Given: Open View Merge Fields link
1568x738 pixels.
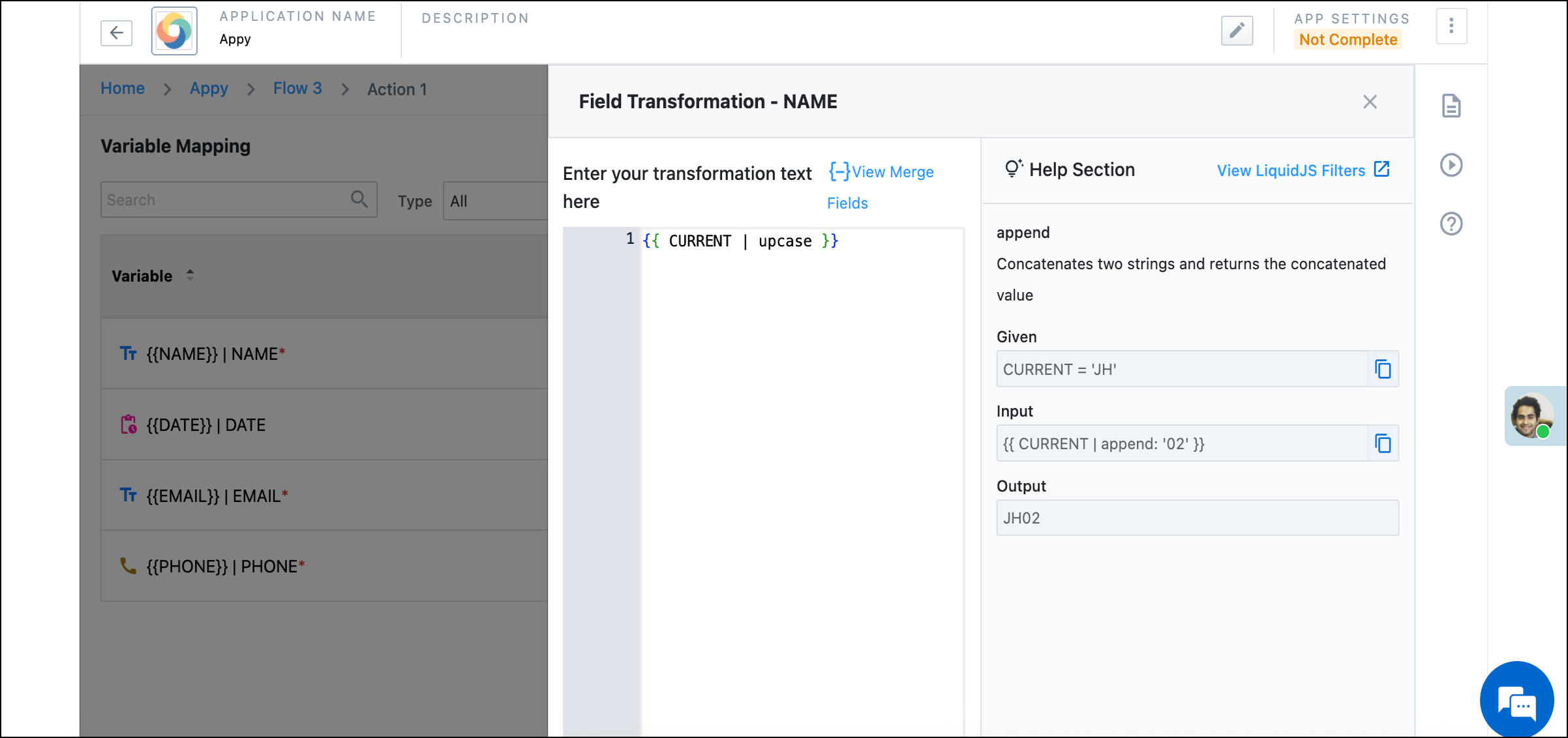Looking at the screenshot, I should [x=881, y=172].
